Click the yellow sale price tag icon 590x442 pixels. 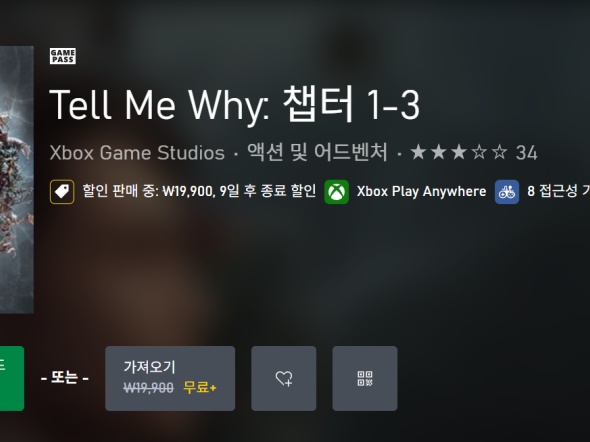62,192
